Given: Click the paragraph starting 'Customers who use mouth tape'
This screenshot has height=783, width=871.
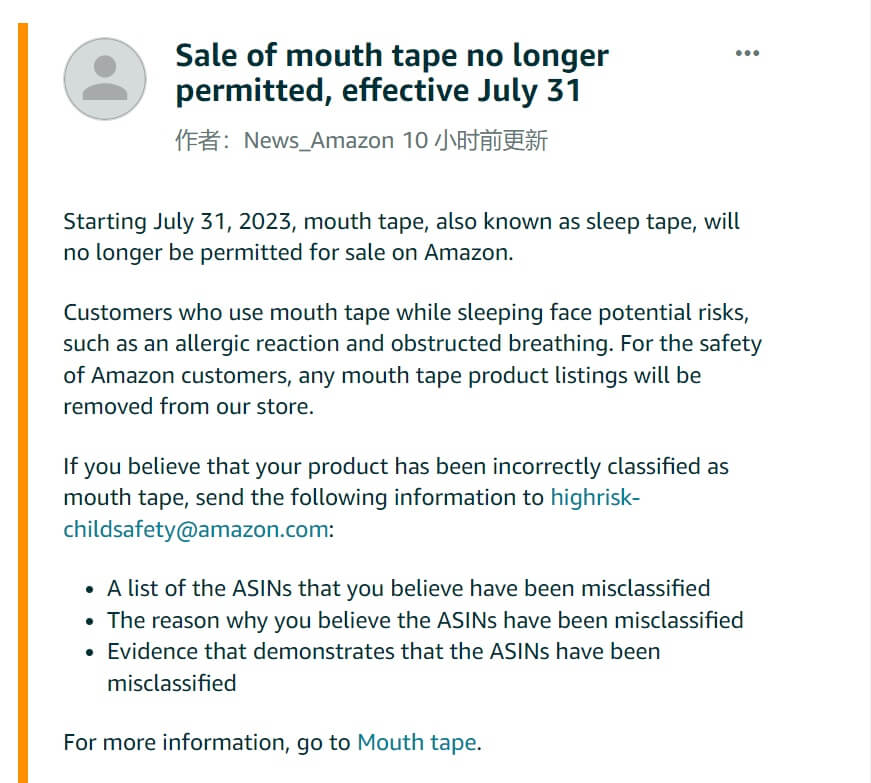Looking at the screenshot, I should (410, 359).
